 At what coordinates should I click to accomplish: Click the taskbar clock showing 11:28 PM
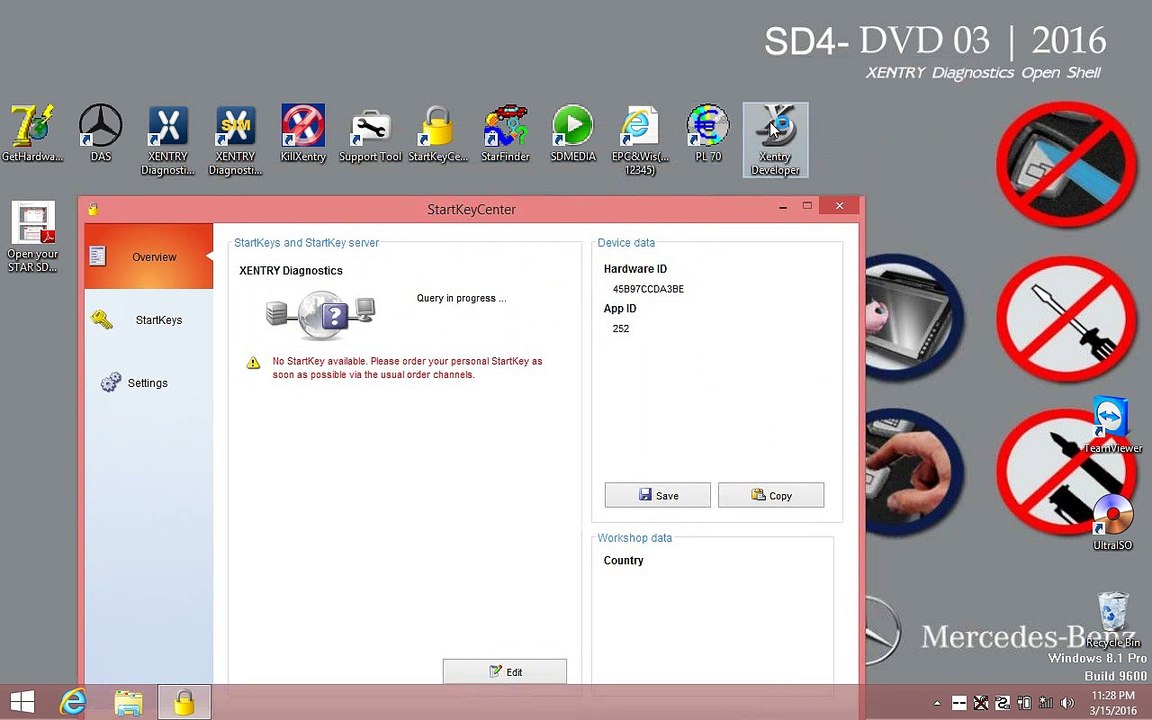1112,702
